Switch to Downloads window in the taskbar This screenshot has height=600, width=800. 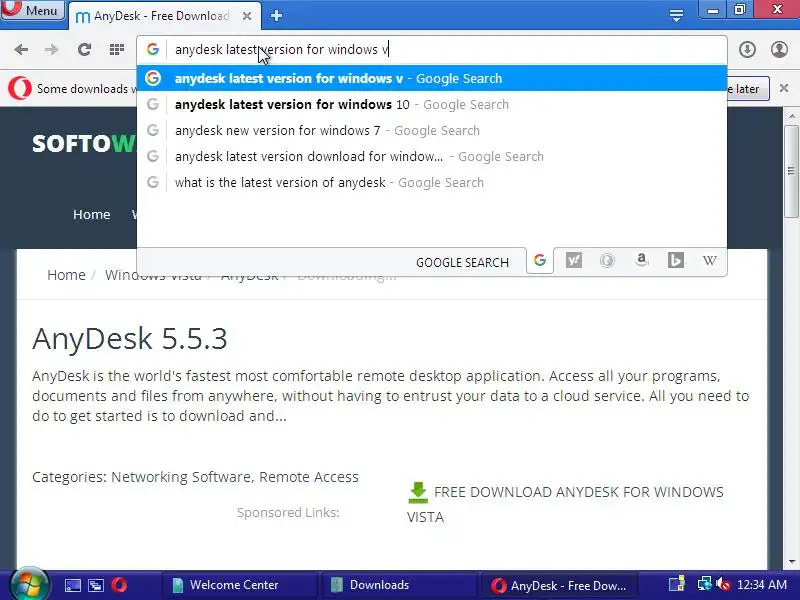(x=398, y=585)
